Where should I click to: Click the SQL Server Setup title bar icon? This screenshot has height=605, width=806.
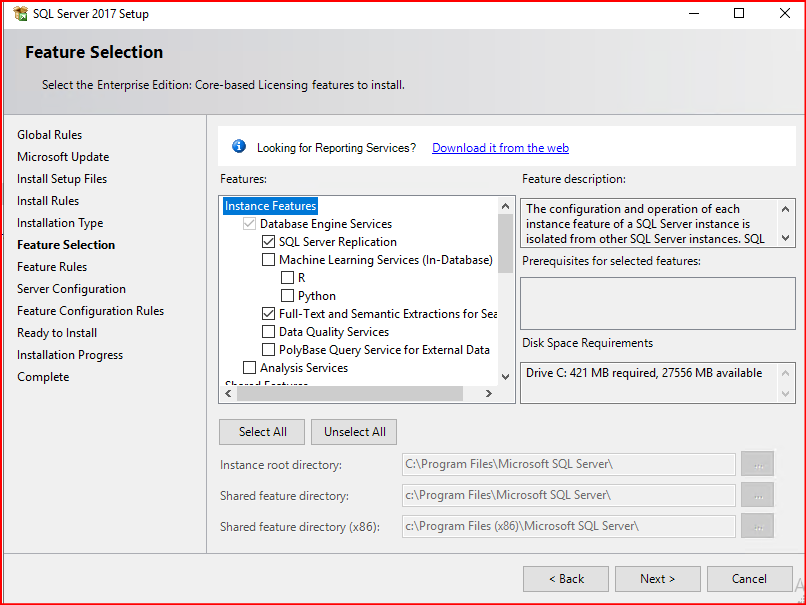[x=21, y=14]
